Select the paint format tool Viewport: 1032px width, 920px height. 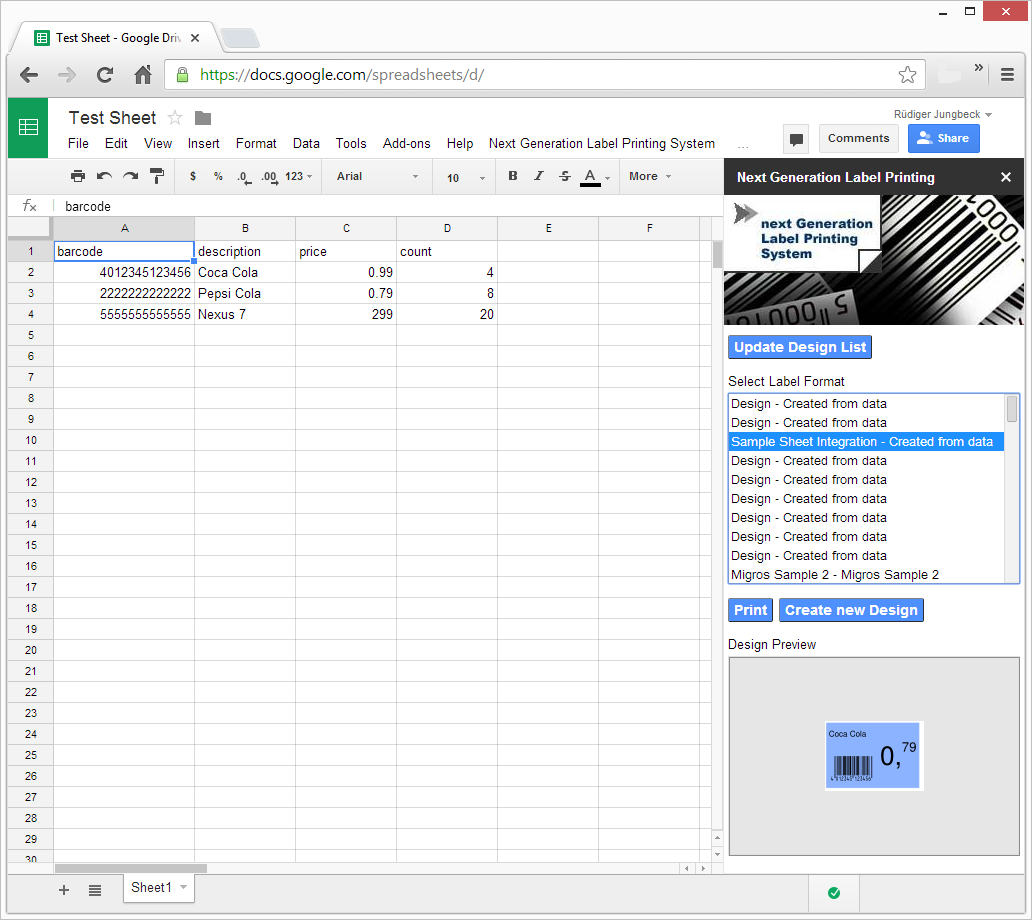(157, 176)
